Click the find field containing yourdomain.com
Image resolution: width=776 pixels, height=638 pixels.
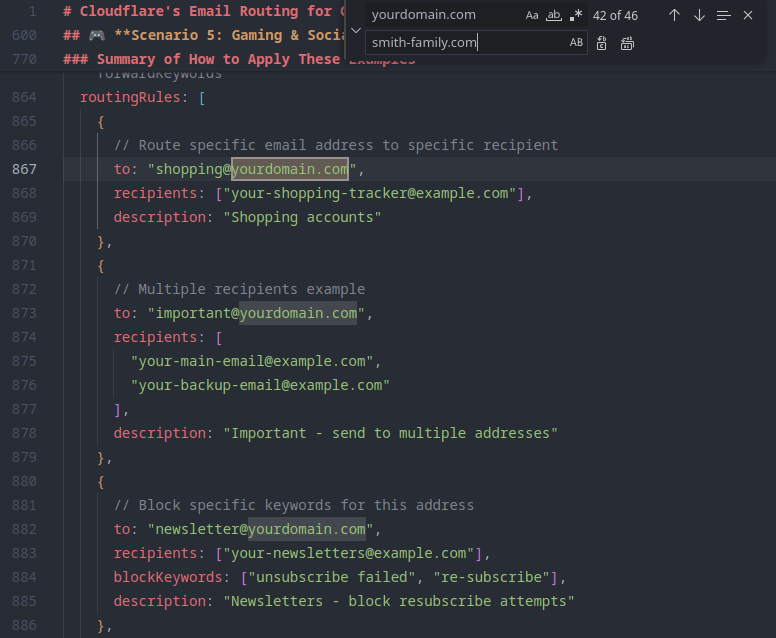(440, 16)
